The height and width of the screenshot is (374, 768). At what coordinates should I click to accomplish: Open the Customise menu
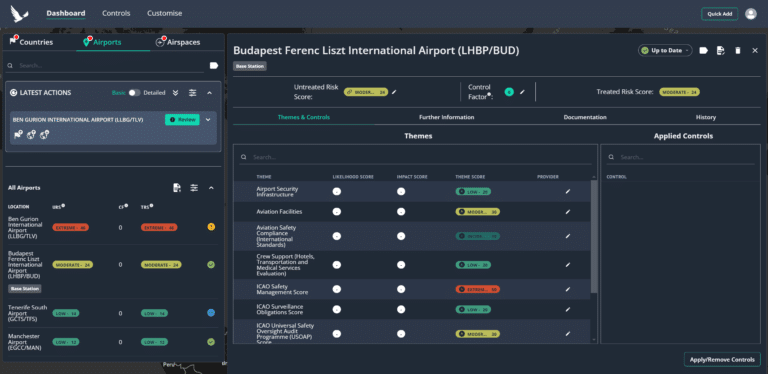165,14
